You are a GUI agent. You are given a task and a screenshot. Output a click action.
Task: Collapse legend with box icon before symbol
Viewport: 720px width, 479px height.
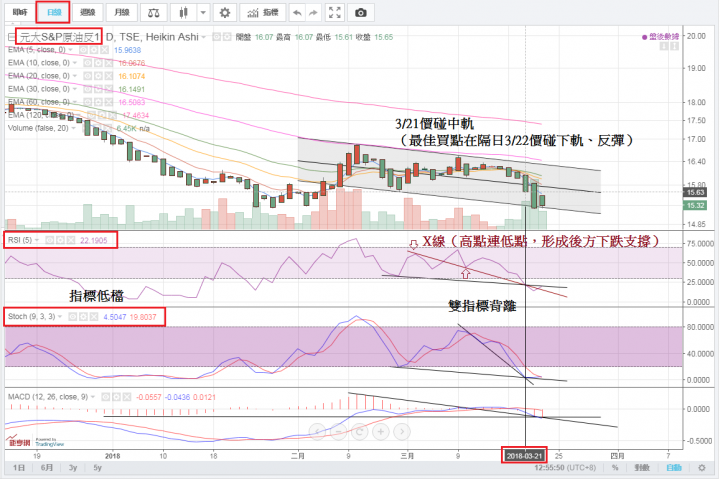(x=11, y=37)
